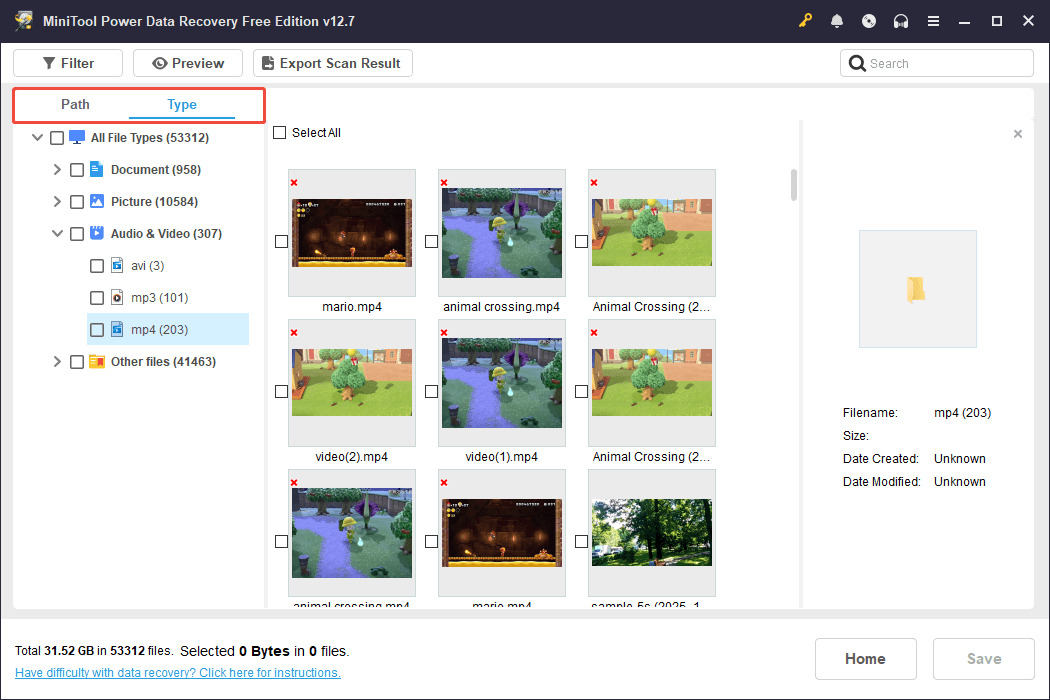The width and height of the screenshot is (1050, 700).
Task: Check the Select All checkbox
Action: [279, 132]
